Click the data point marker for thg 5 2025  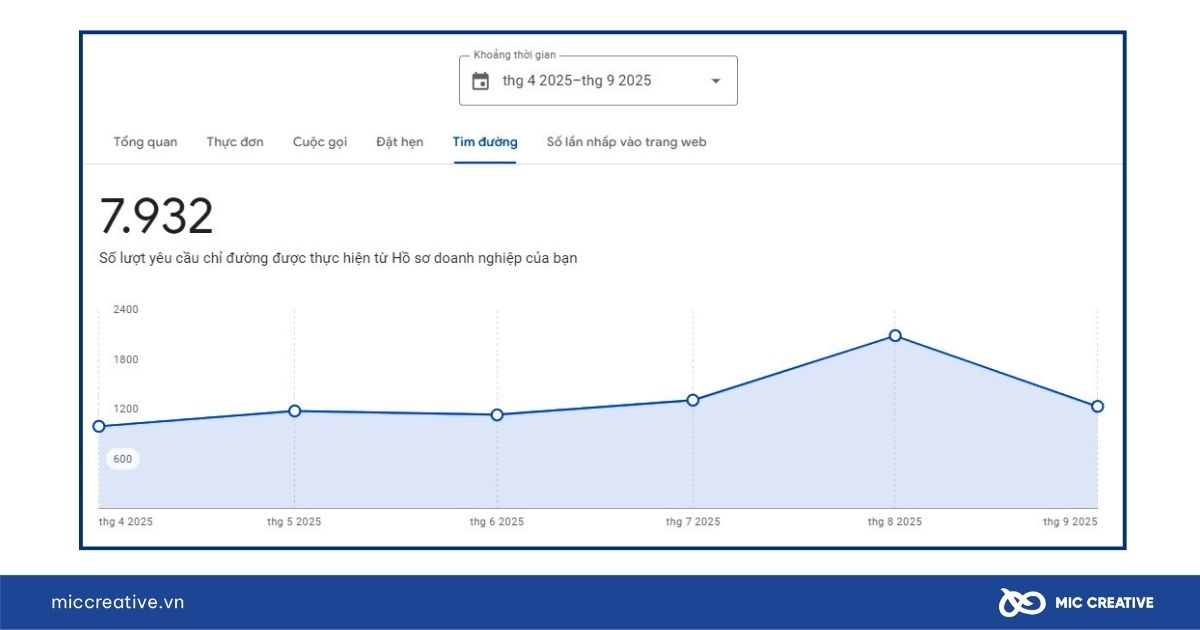294,410
